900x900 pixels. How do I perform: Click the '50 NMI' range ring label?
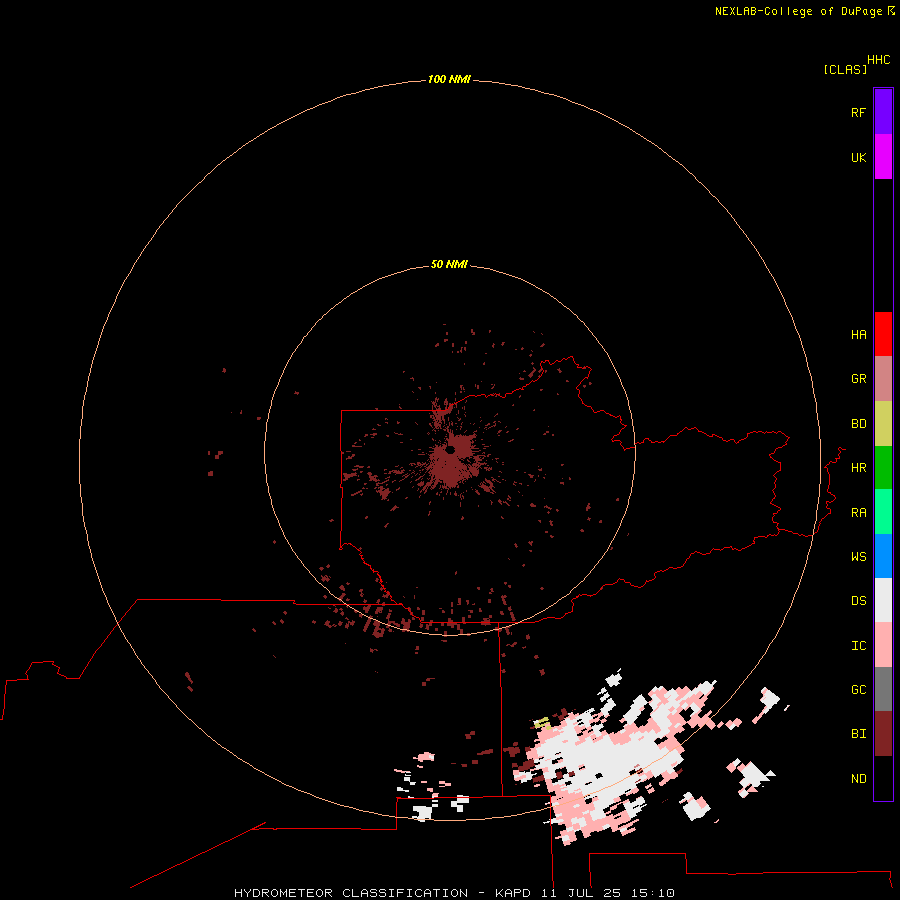[x=449, y=264]
